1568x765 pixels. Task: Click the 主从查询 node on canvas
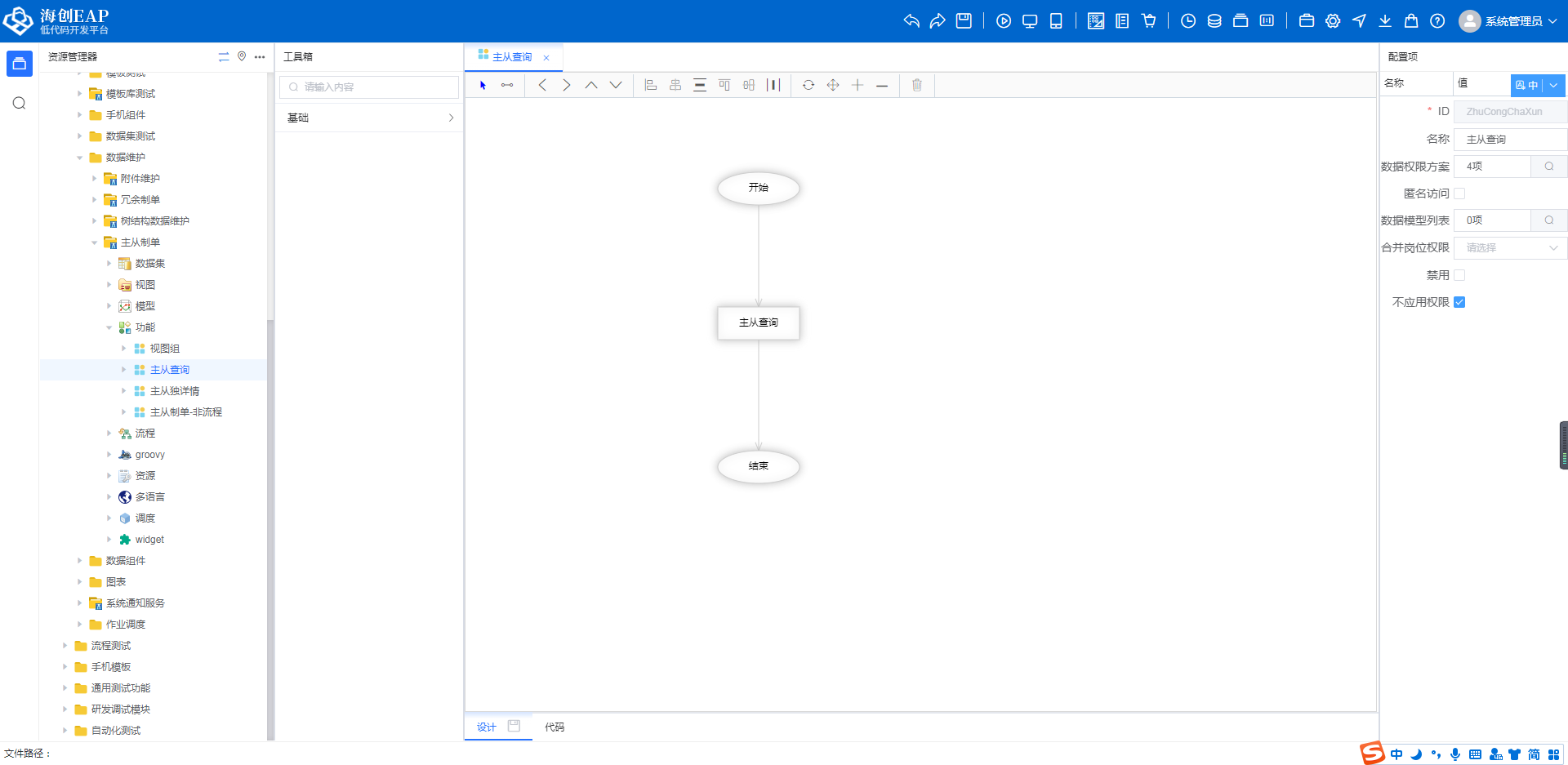[758, 322]
